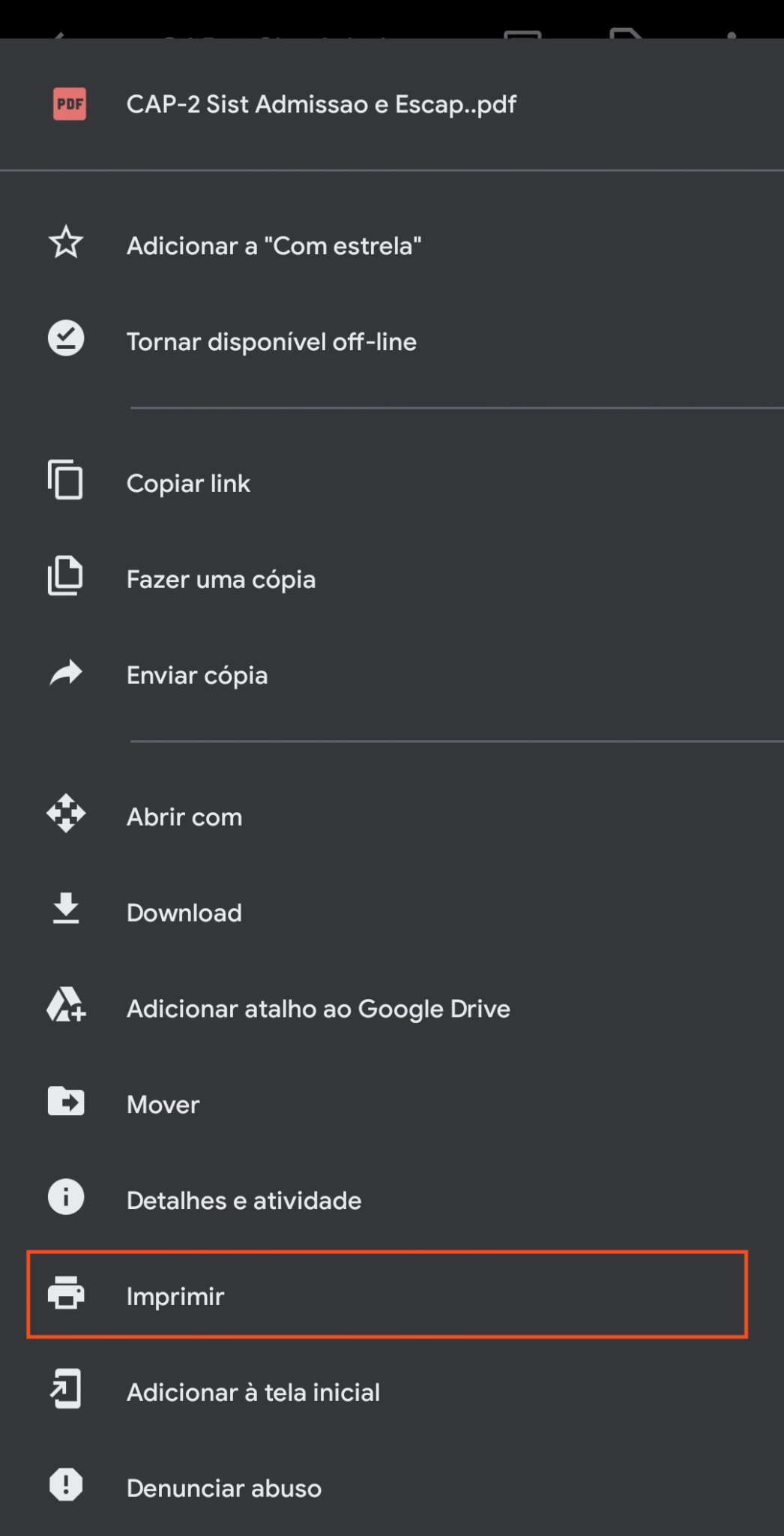
Task: Tap the Denunciar abuso option
Action: click(223, 1489)
